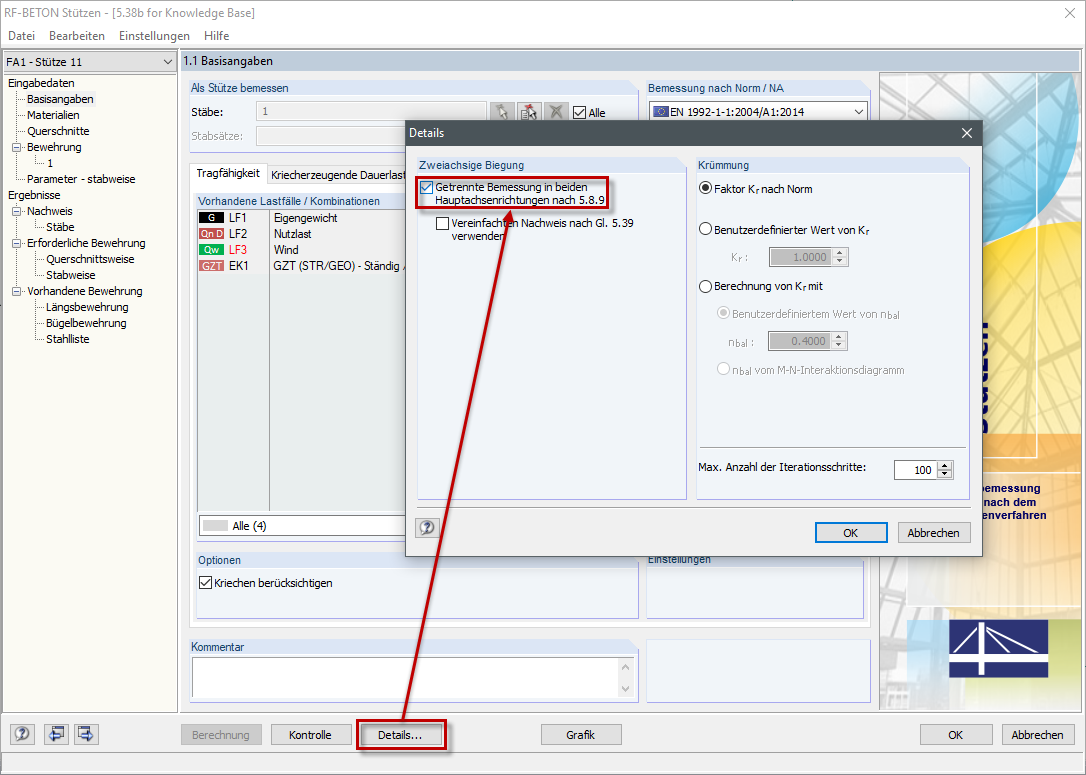Go to the previous input window with the back arrow icon
Image resolution: width=1086 pixels, height=775 pixels.
(56, 734)
